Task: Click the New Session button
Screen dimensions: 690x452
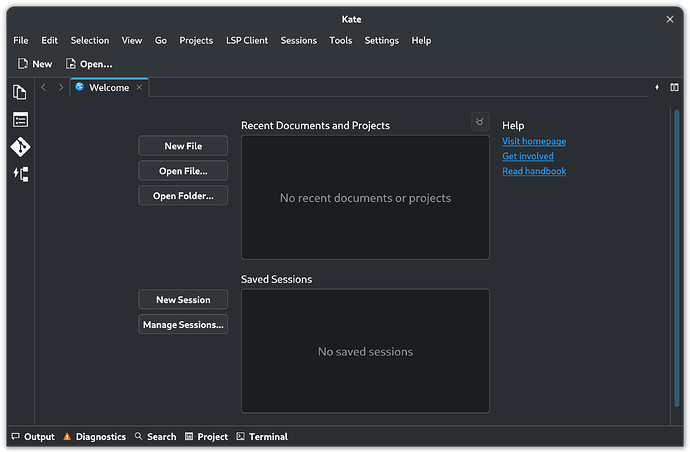Action: pyautogui.click(x=183, y=300)
